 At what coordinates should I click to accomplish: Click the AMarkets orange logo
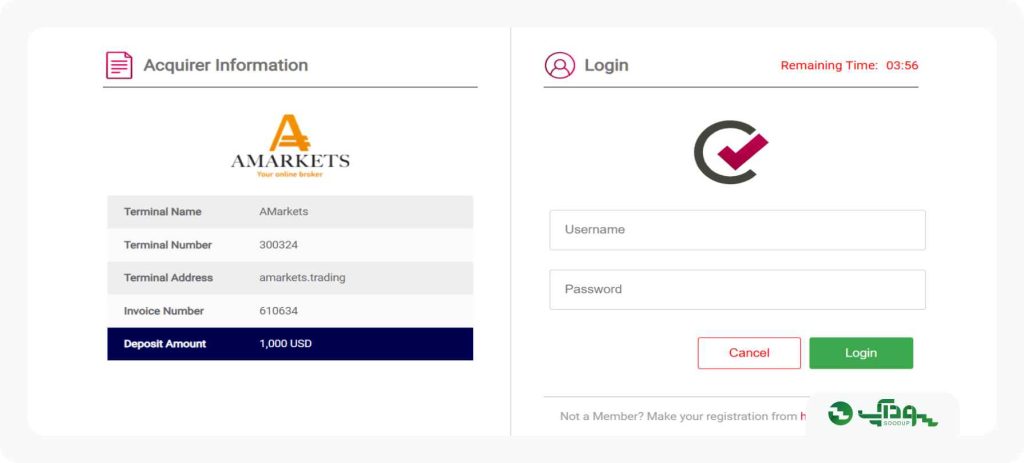click(x=290, y=146)
